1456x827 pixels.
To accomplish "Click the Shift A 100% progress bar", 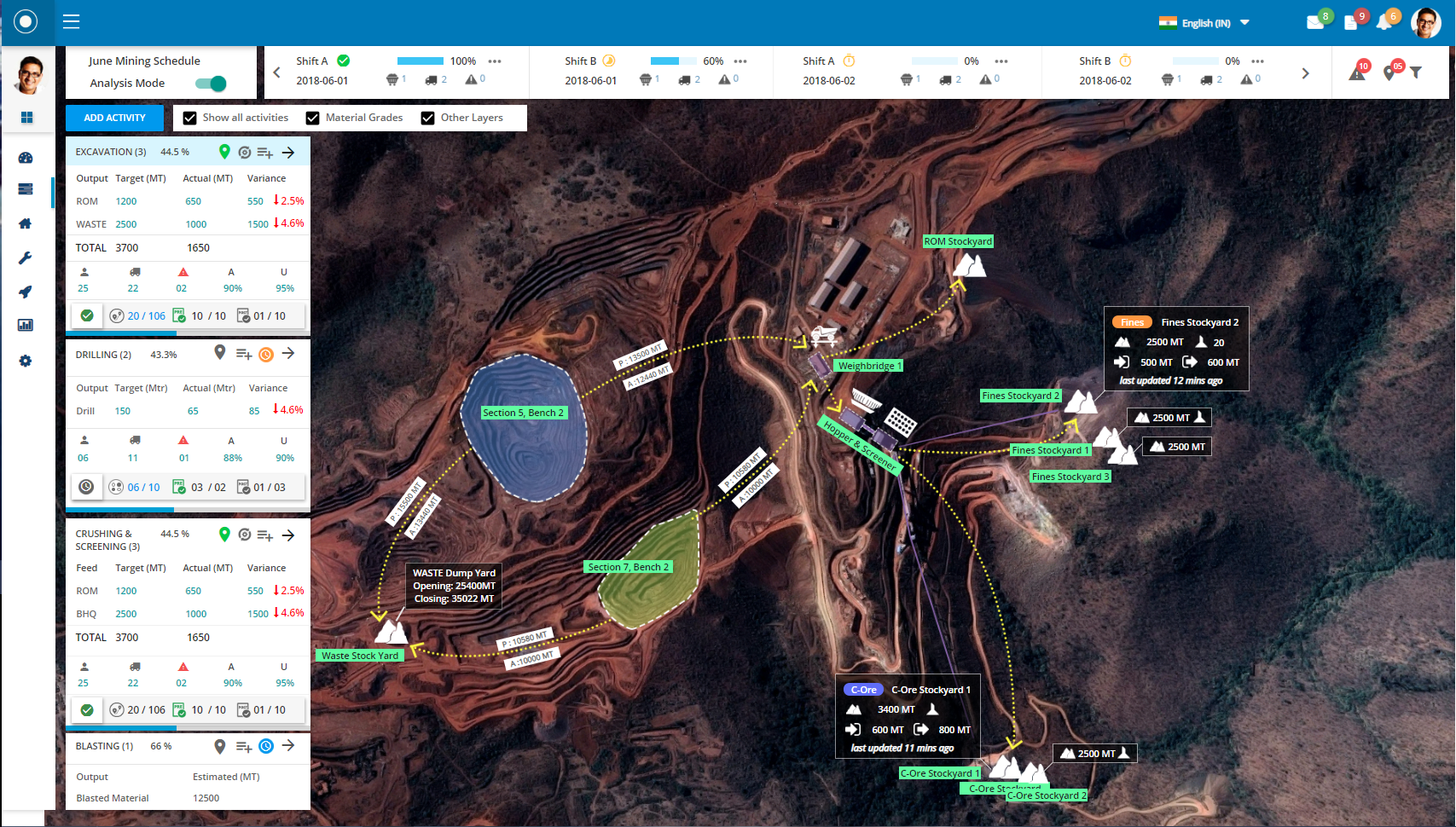I will click(x=421, y=61).
